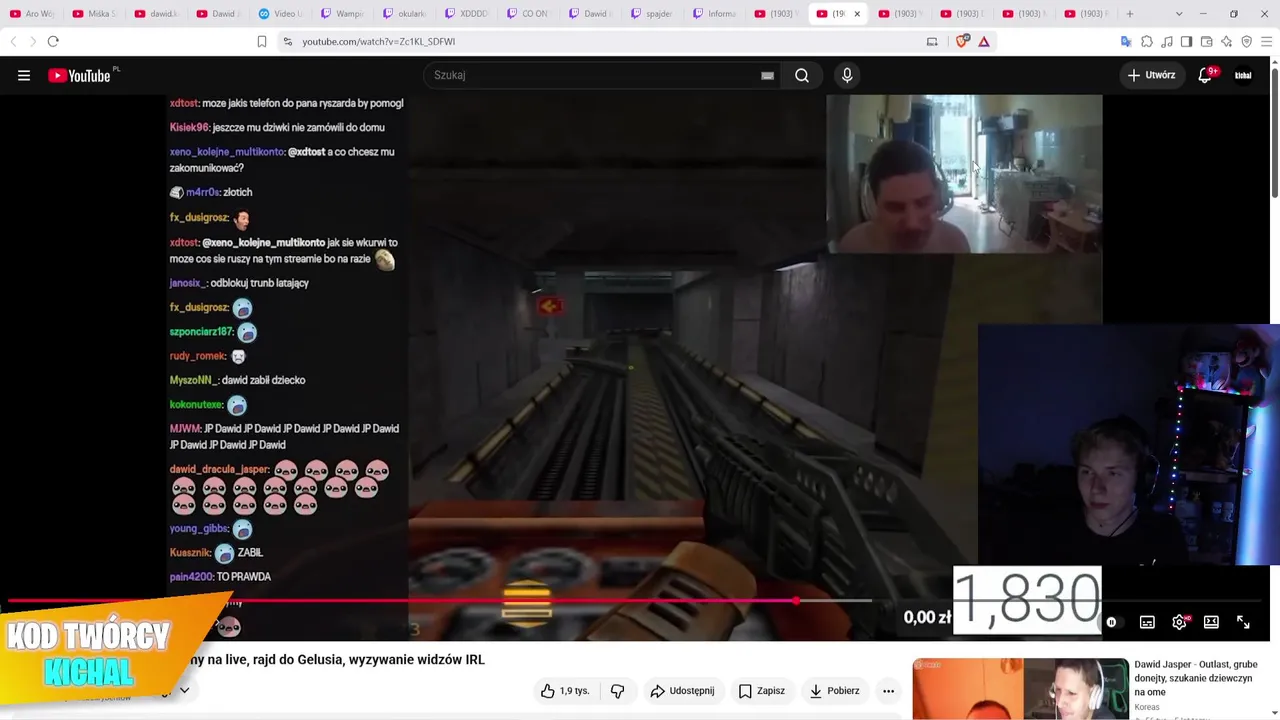The height and width of the screenshot is (720, 1280).
Task: Switch to the 'CO ON' Twitch tab
Action: (530, 14)
